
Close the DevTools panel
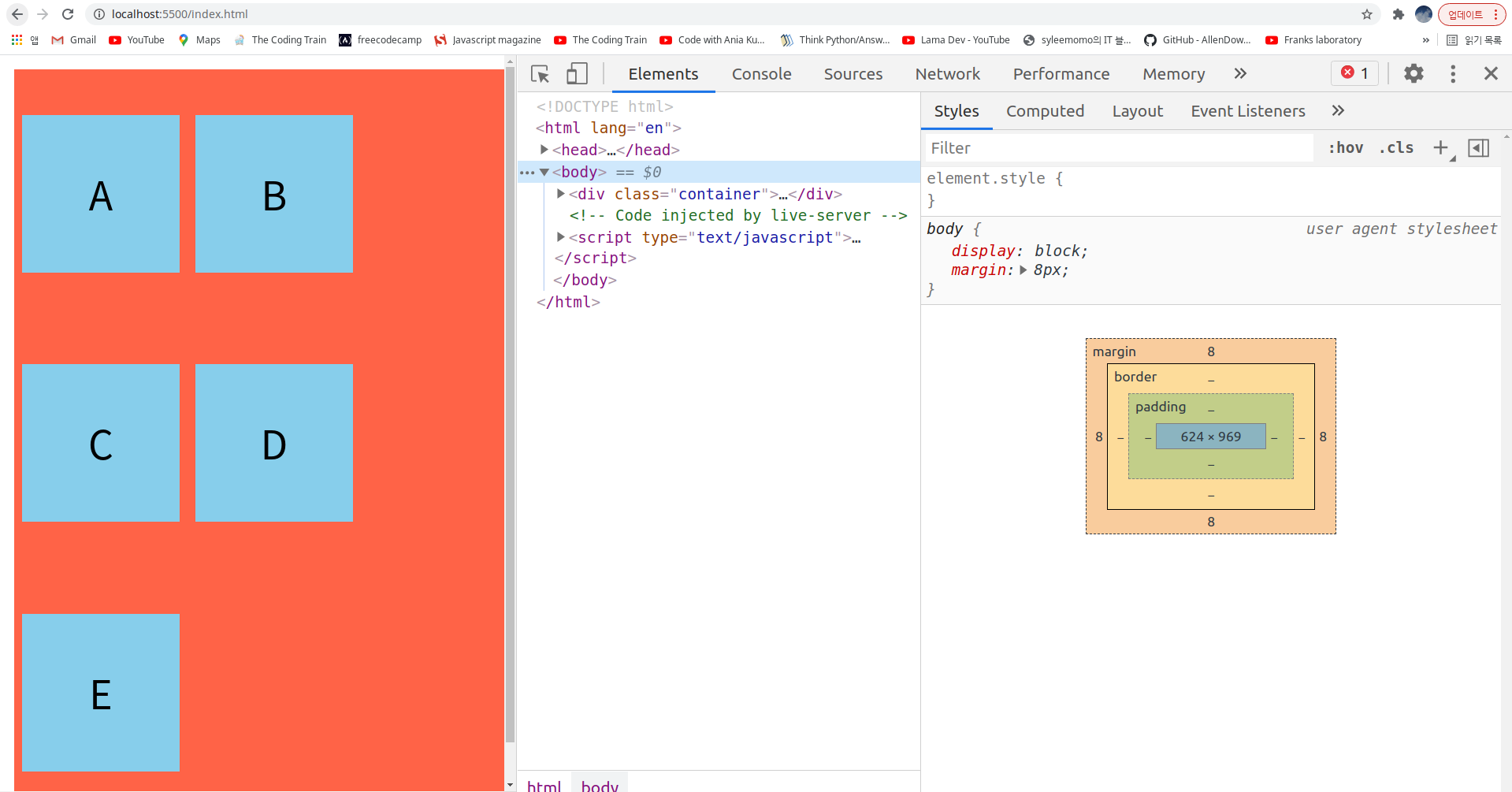coord(1491,73)
